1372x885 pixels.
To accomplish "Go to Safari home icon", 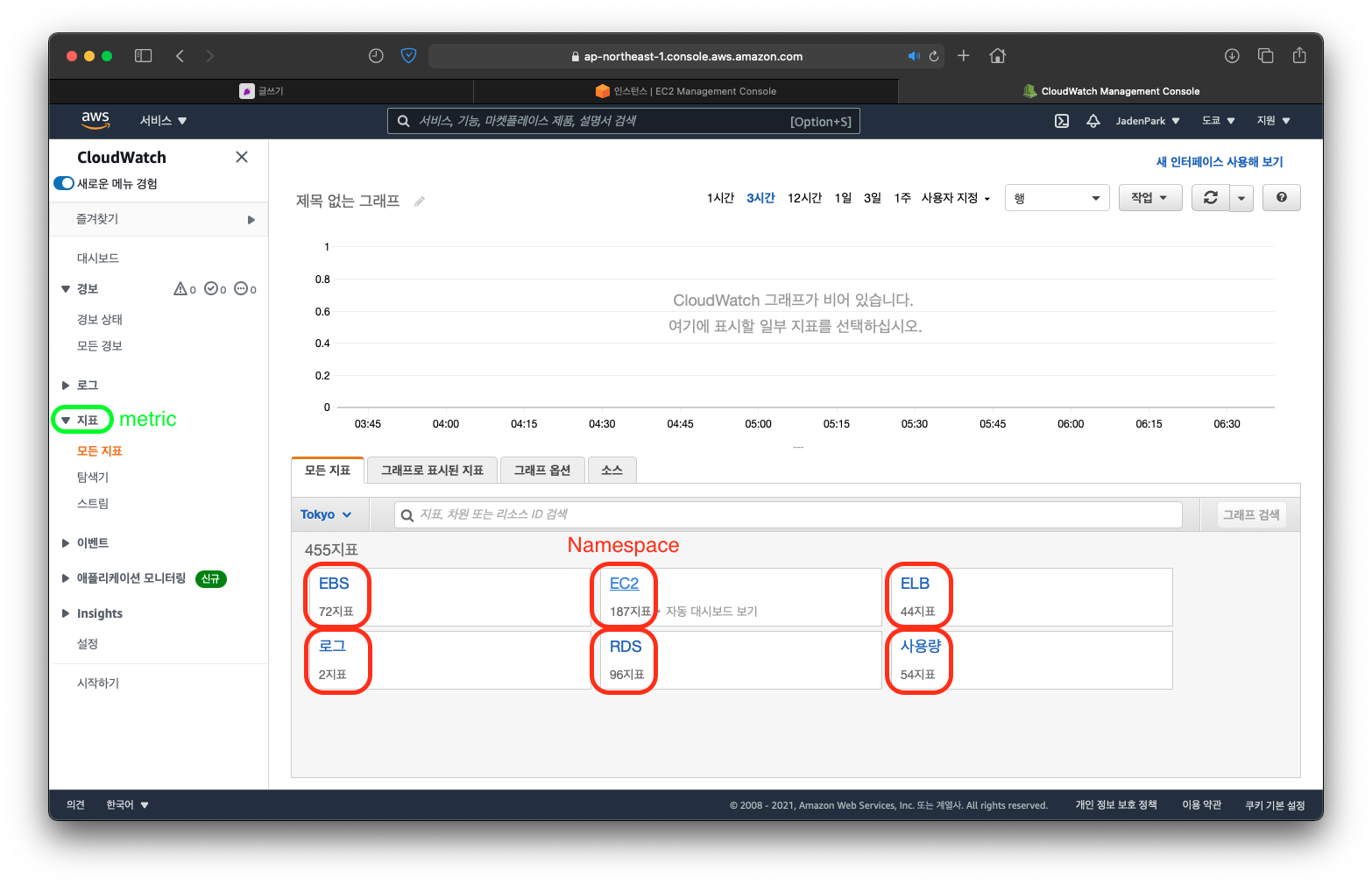I will click(997, 56).
